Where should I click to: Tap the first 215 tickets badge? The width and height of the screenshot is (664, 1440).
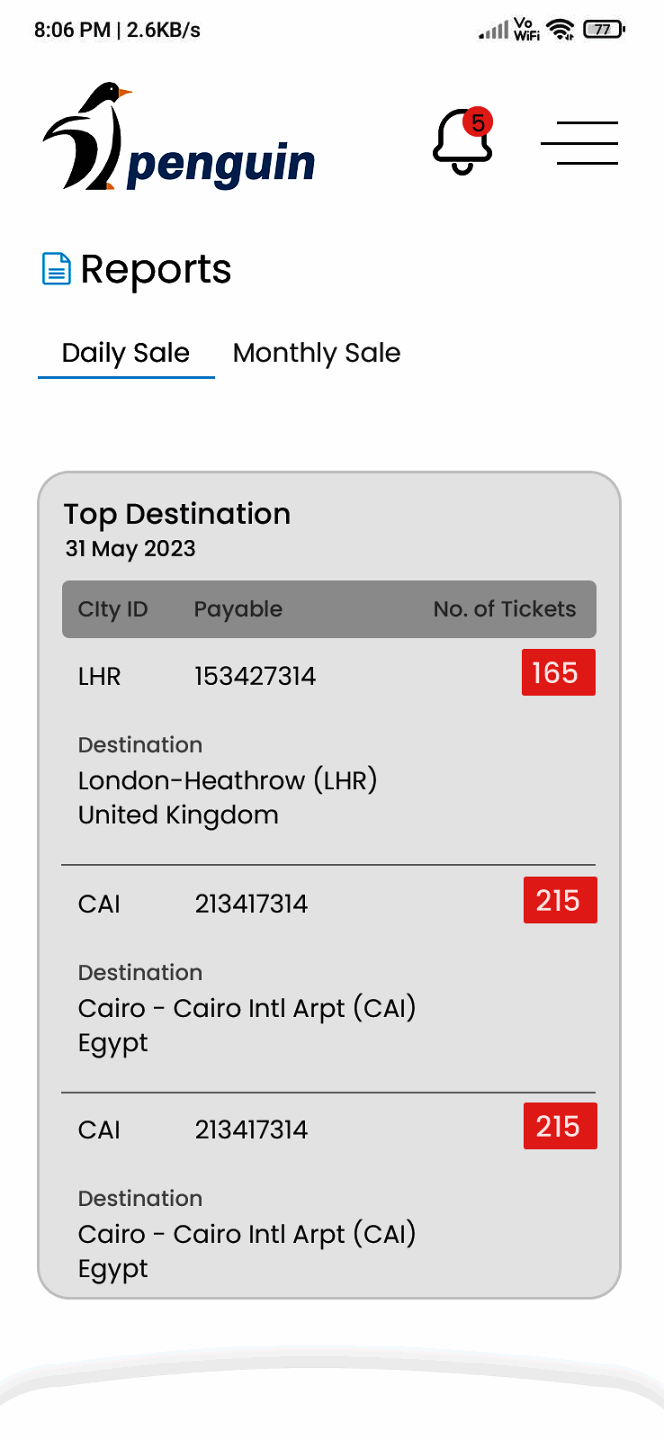click(560, 900)
